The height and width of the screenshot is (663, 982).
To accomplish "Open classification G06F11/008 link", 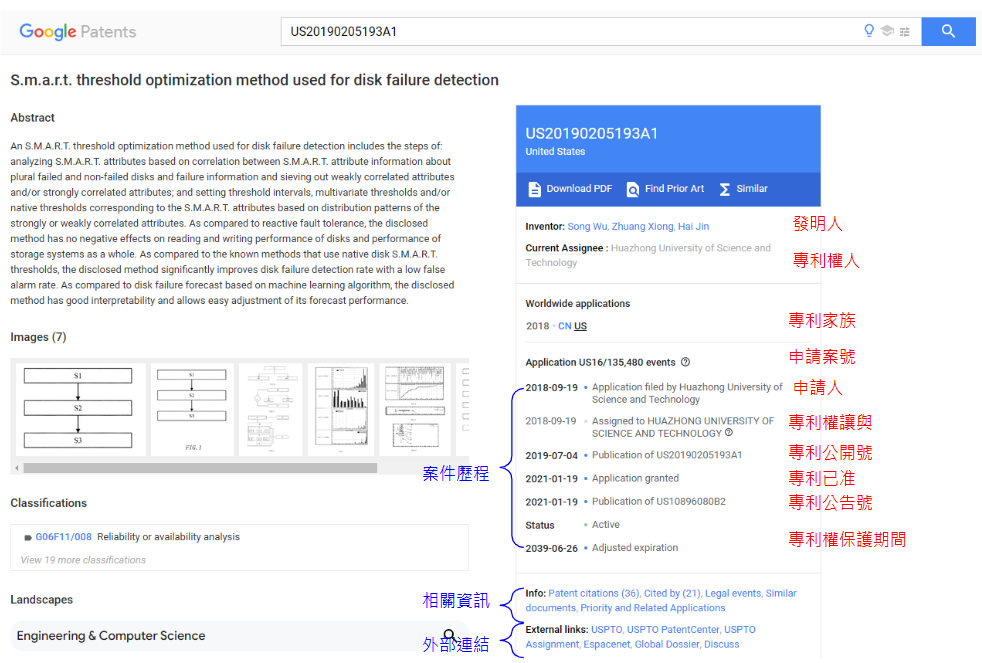I will (63, 537).
